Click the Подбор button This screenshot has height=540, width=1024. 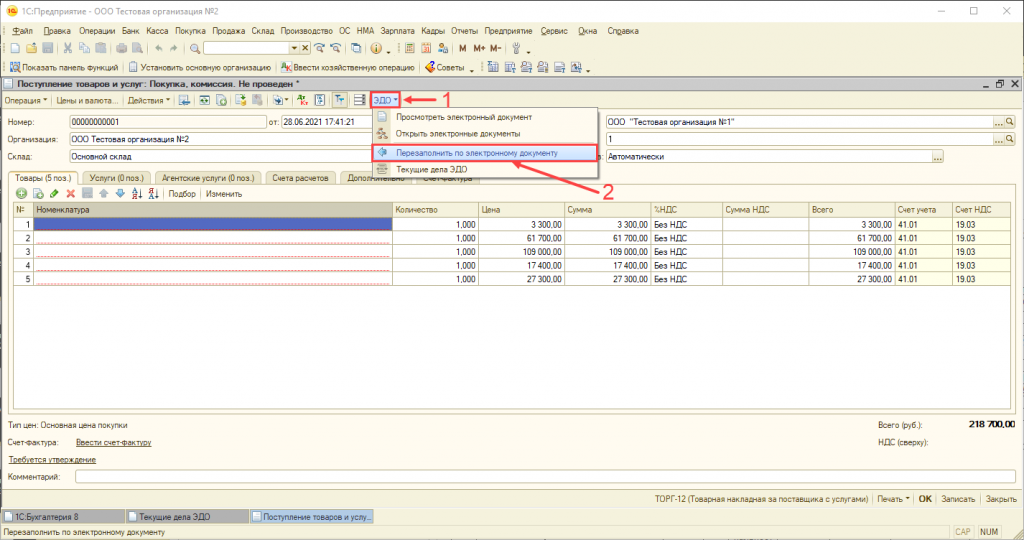click(x=182, y=193)
